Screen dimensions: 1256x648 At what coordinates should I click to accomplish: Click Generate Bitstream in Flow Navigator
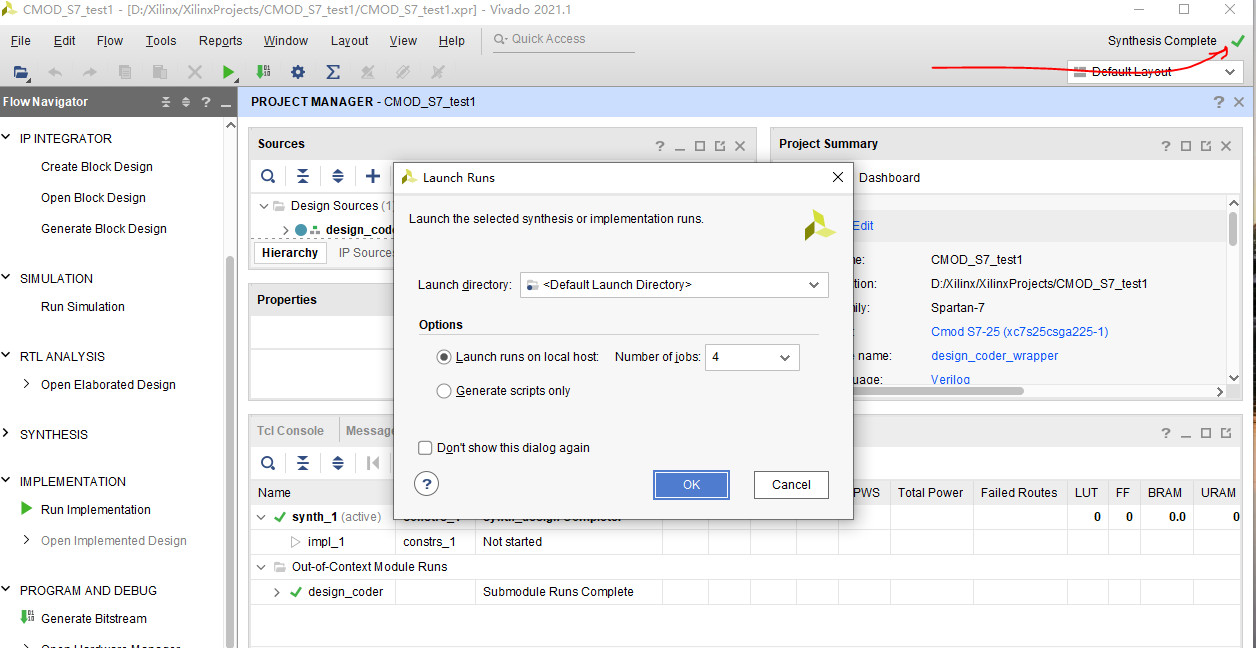coord(94,619)
